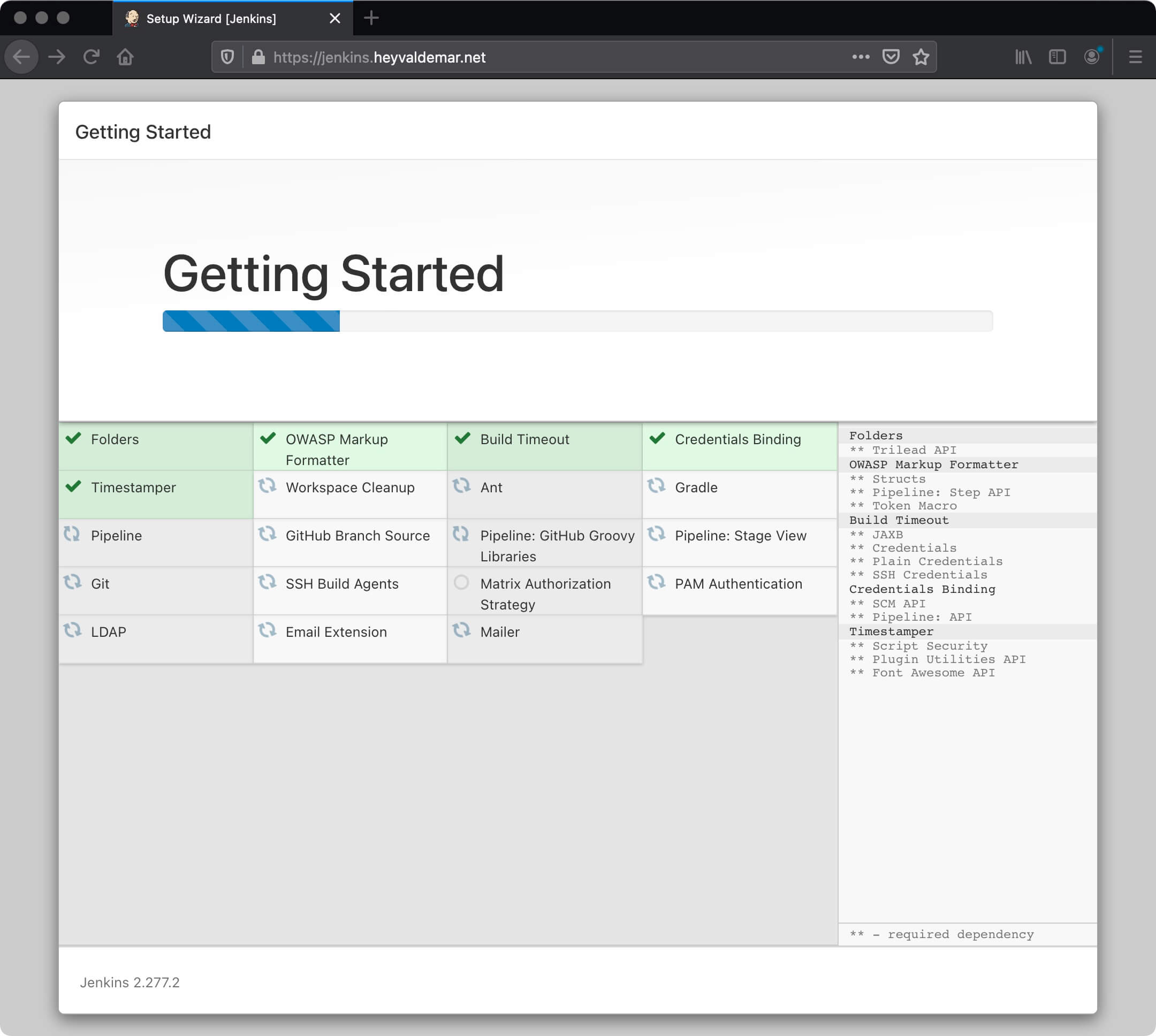
Task: Click the Git refresh icon
Action: click(x=75, y=584)
